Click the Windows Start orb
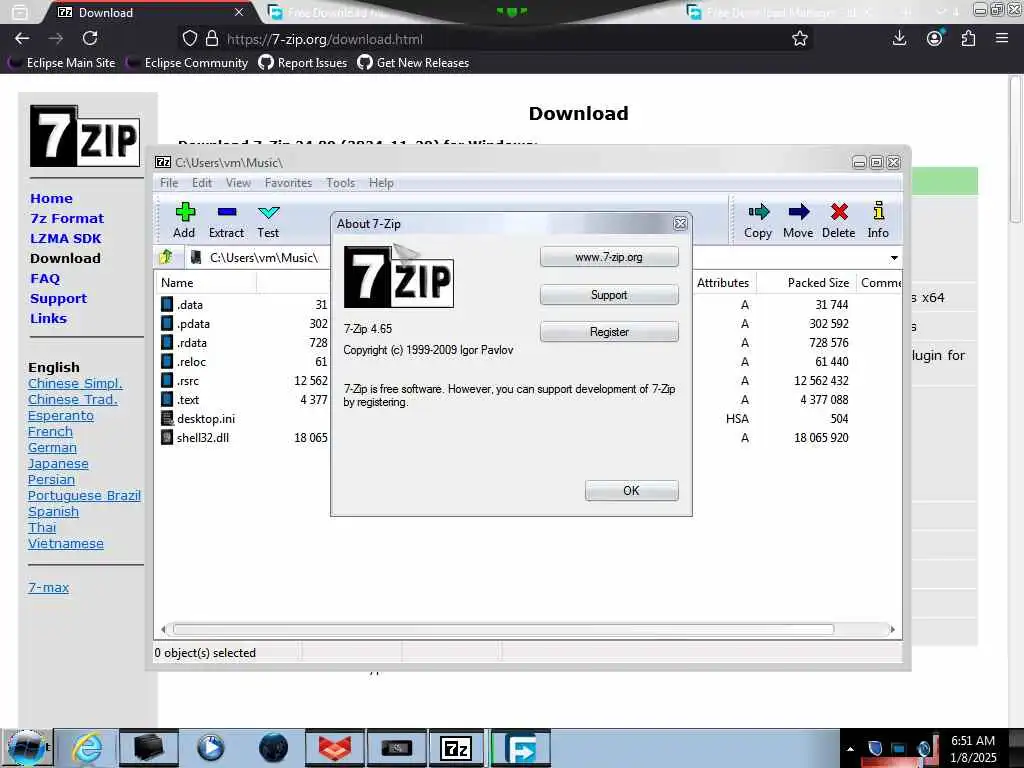The width and height of the screenshot is (1024, 768). [27, 748]
